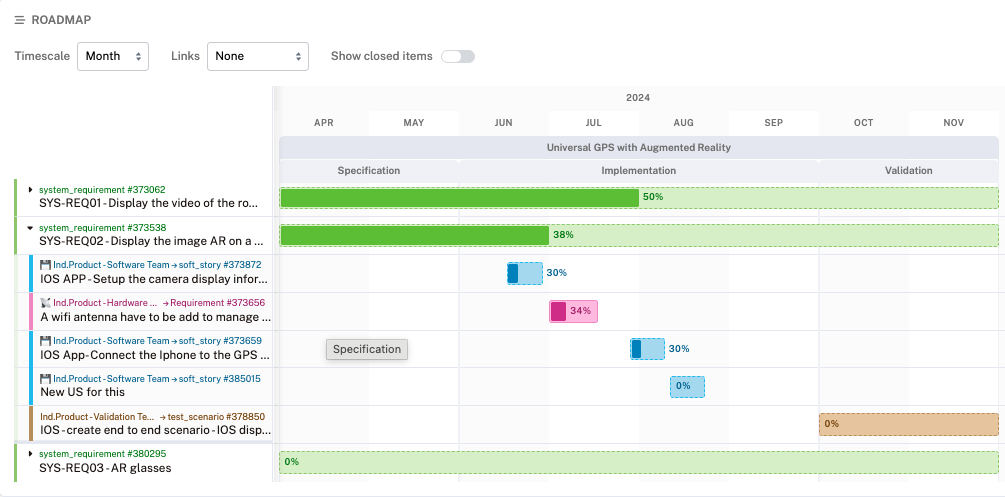Click the Roadmap hamburger menu icon
Screen dimensions: 1005x497
tap(20, 20)
